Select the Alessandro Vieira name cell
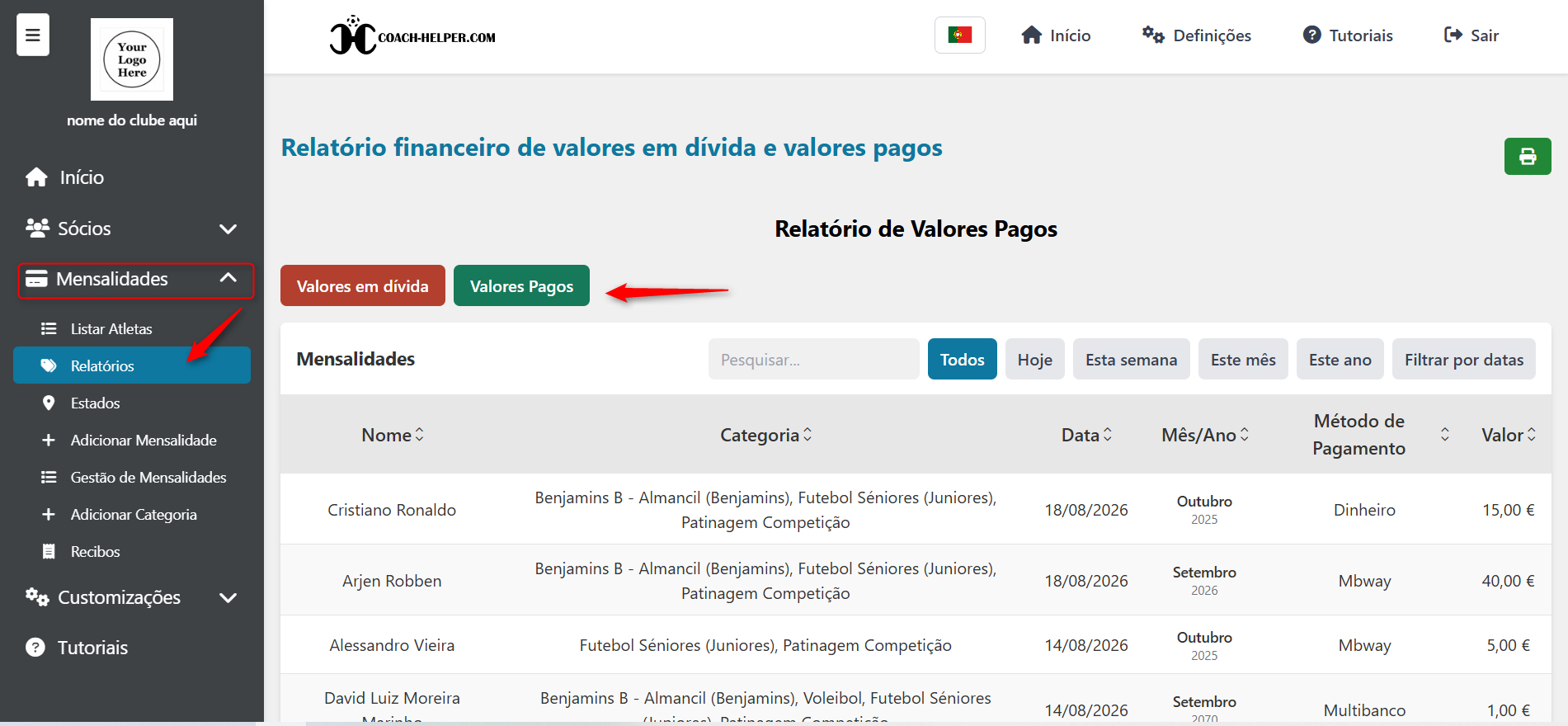Screen dimensions: 1568x726 (x=392, y=645)
